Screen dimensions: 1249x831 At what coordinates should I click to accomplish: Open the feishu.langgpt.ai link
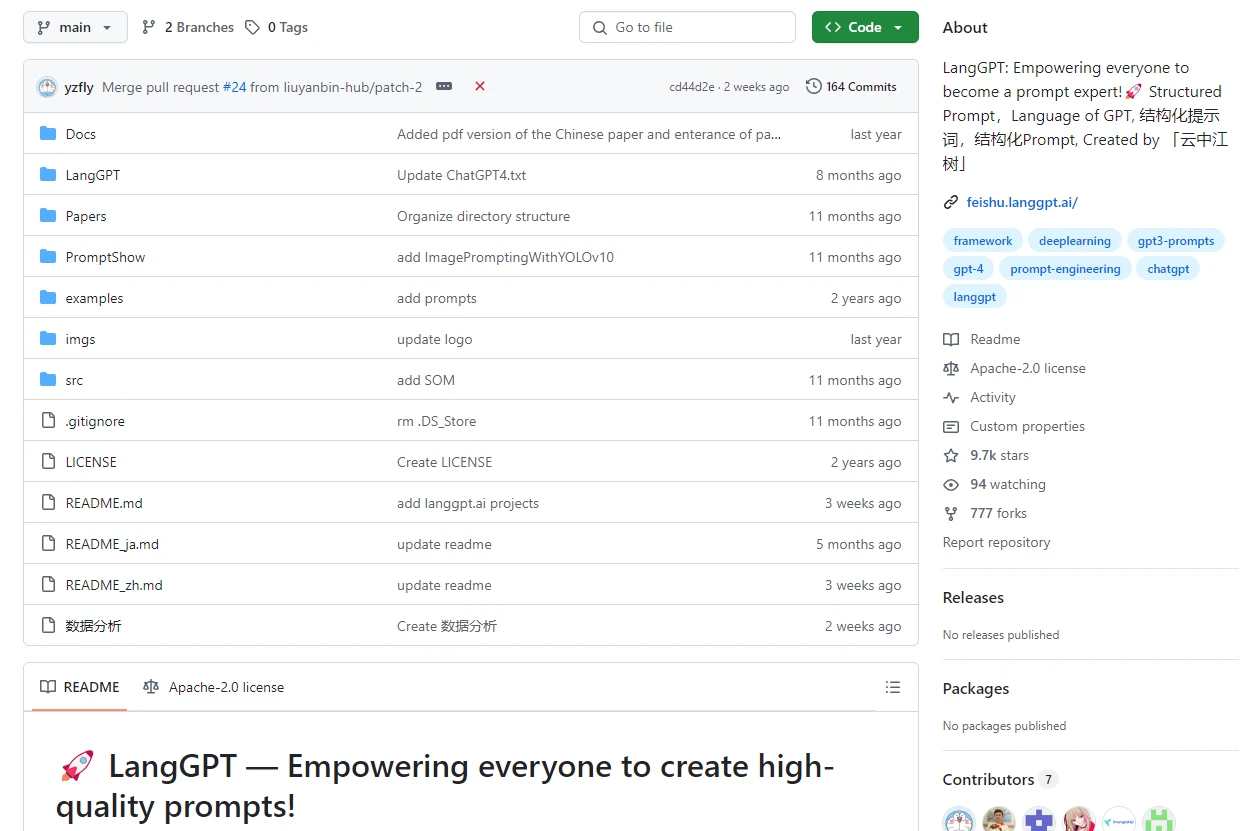pyautogui.click(x=1021, y=202)
